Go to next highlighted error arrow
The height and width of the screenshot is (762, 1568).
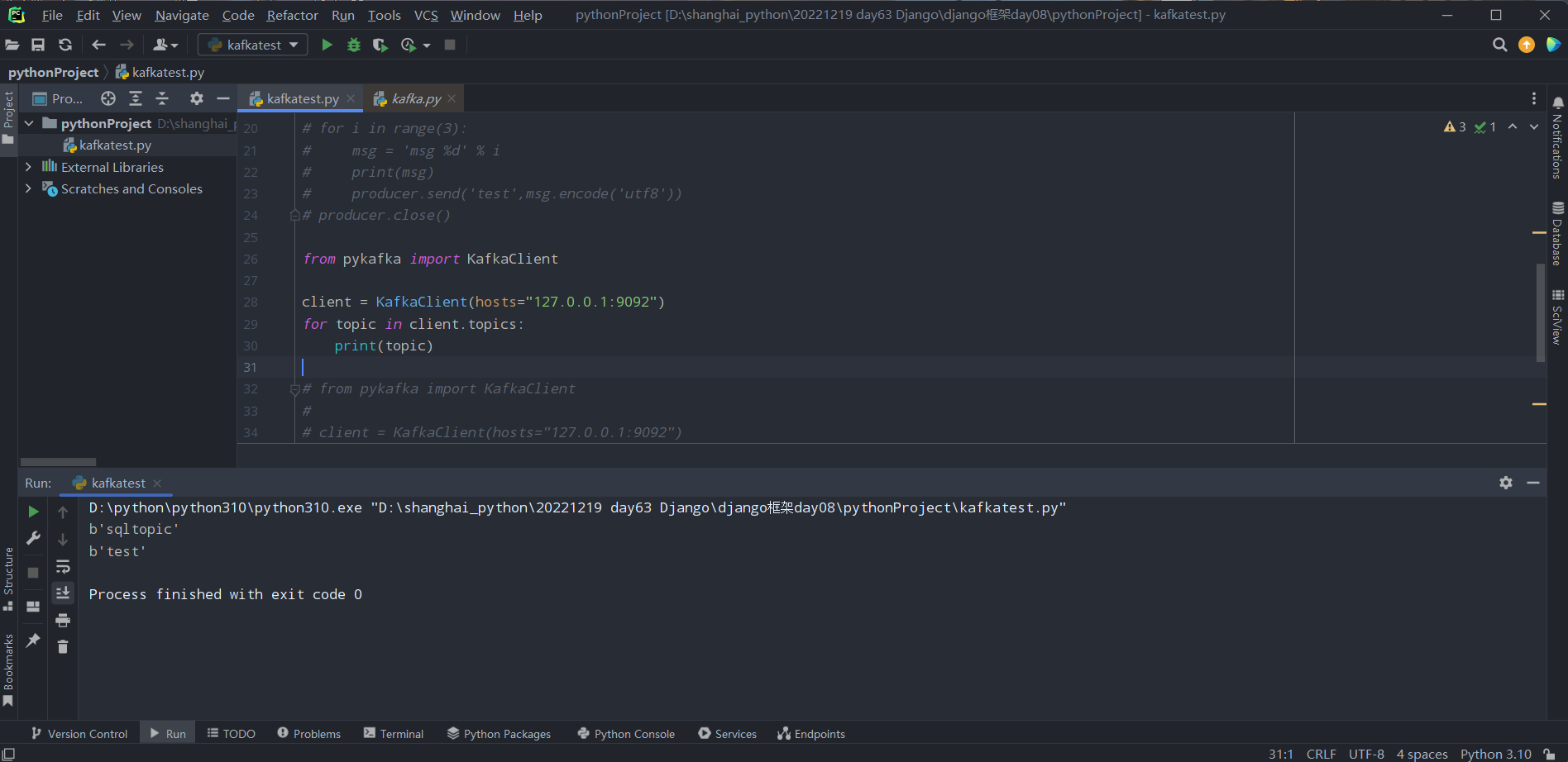[x=1534, y=126]
